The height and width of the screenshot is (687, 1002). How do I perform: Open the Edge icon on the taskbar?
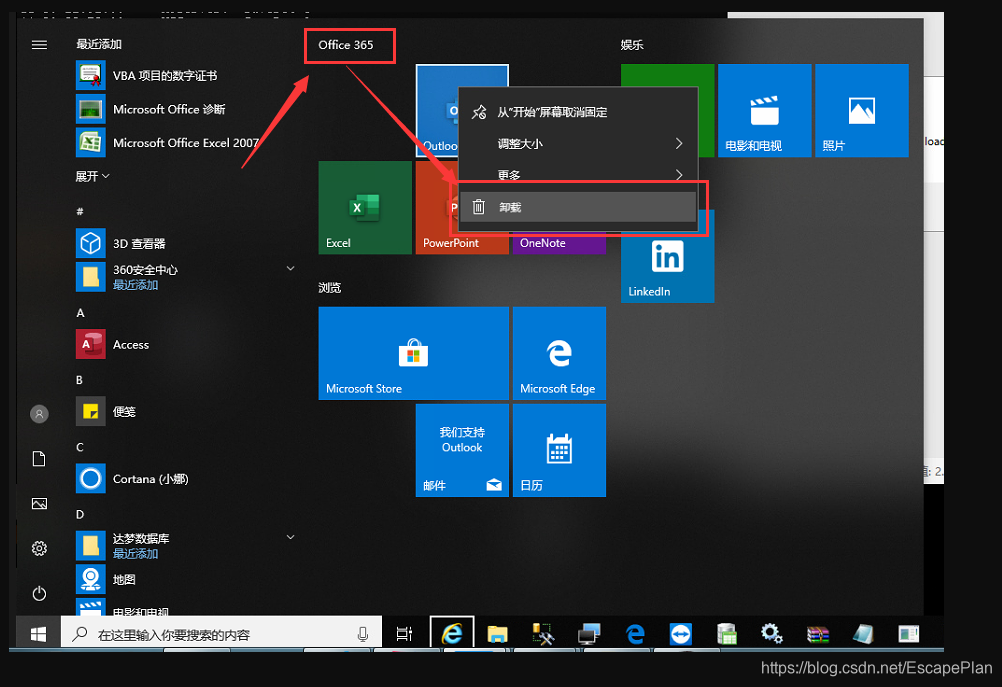coord(635,634)
